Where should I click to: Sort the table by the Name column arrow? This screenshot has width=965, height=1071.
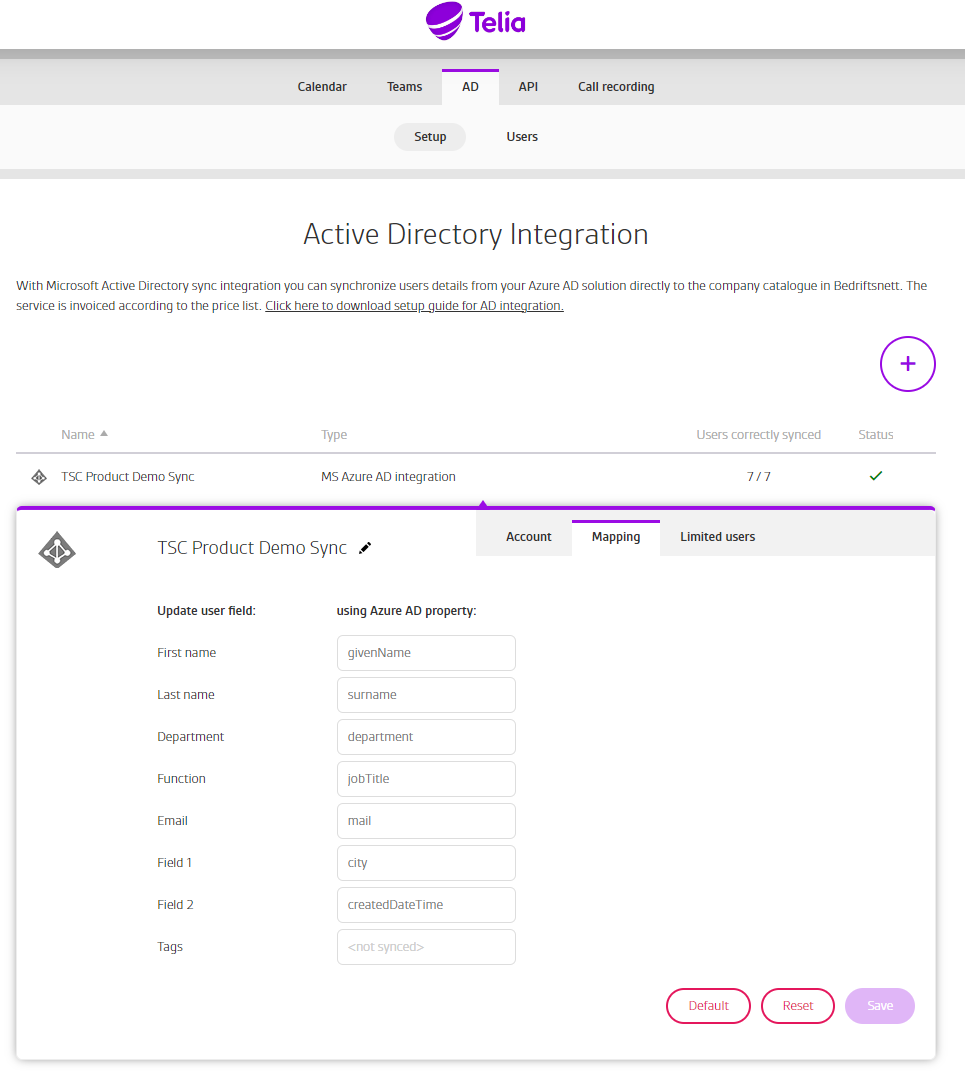coord(104,434)
